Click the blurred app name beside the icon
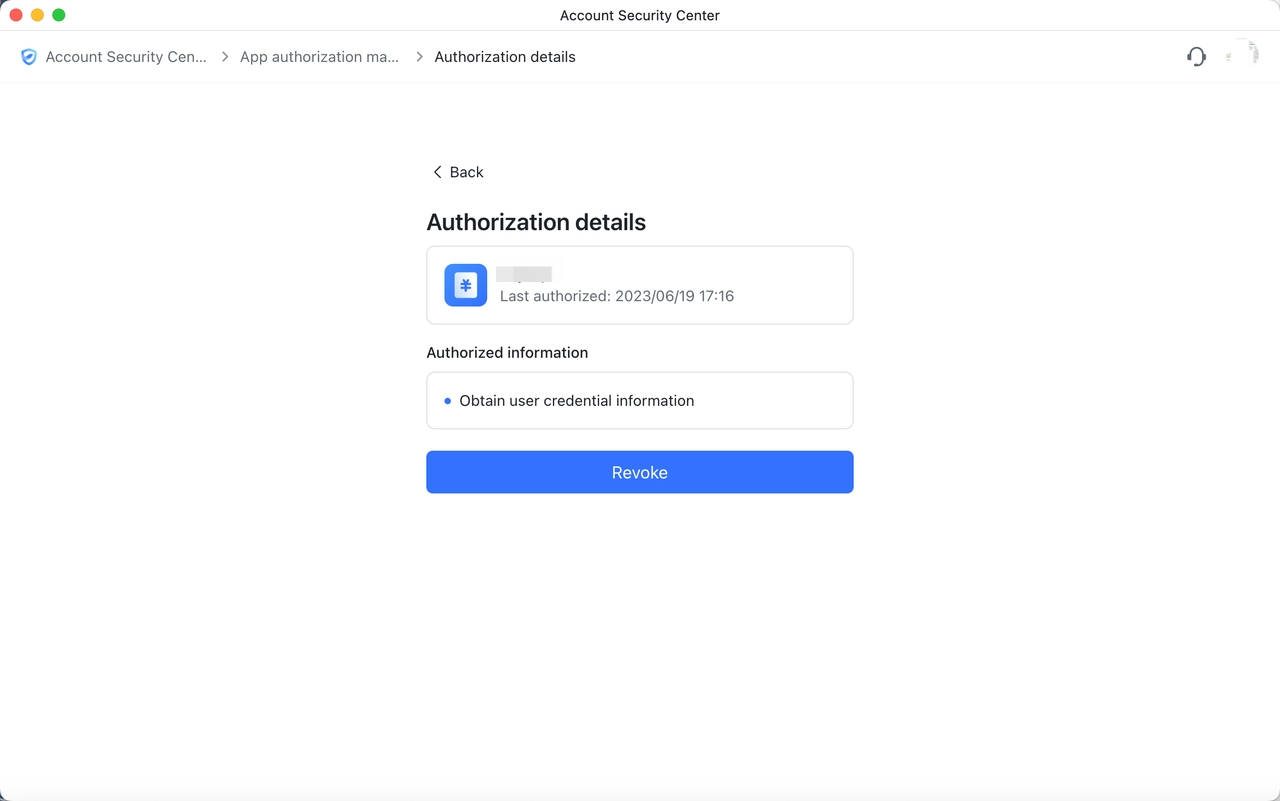1280x801 pixels. (523, 273)
